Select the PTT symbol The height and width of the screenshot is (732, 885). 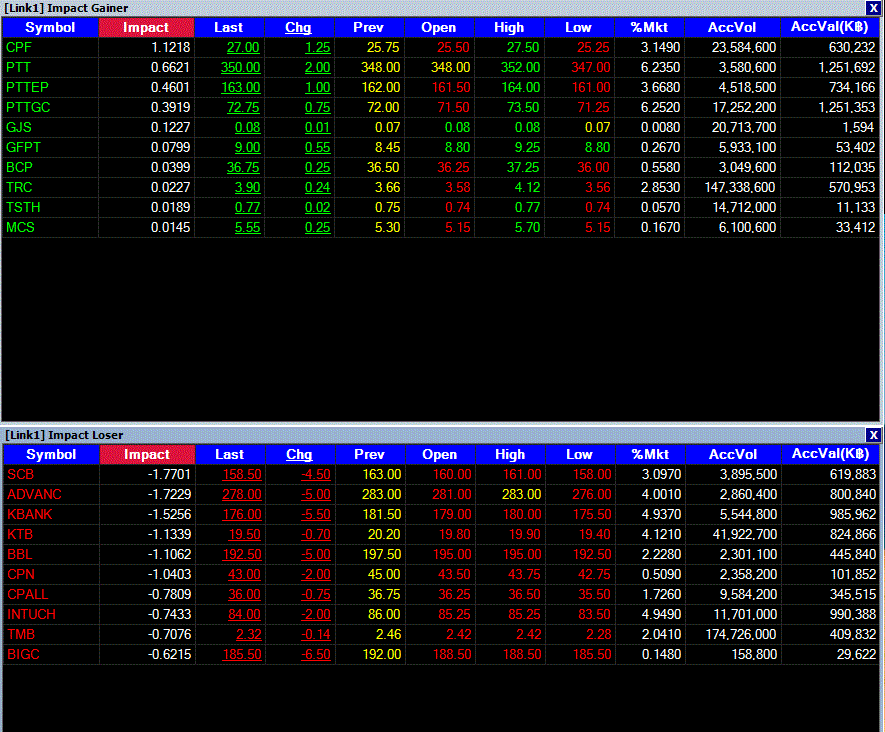(x=19, y=68)
